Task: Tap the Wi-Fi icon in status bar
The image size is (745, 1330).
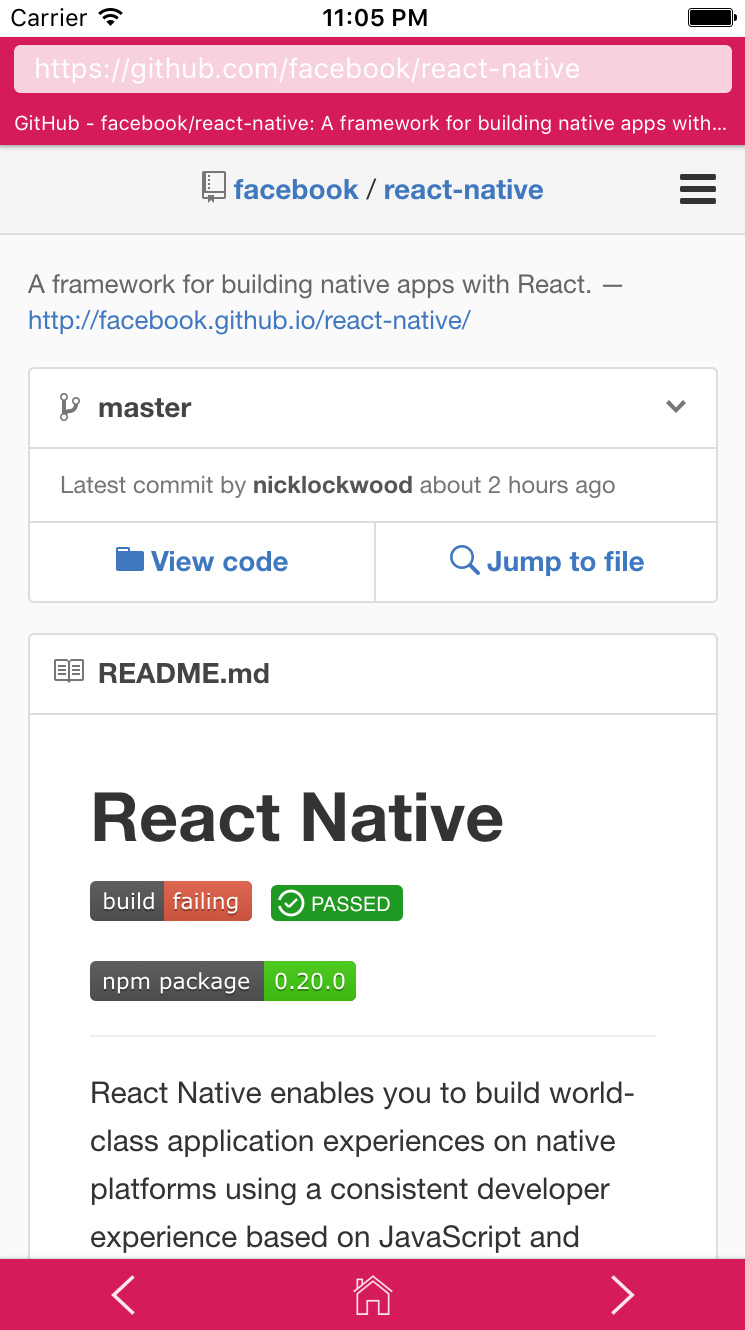Action: coord(111,16)
